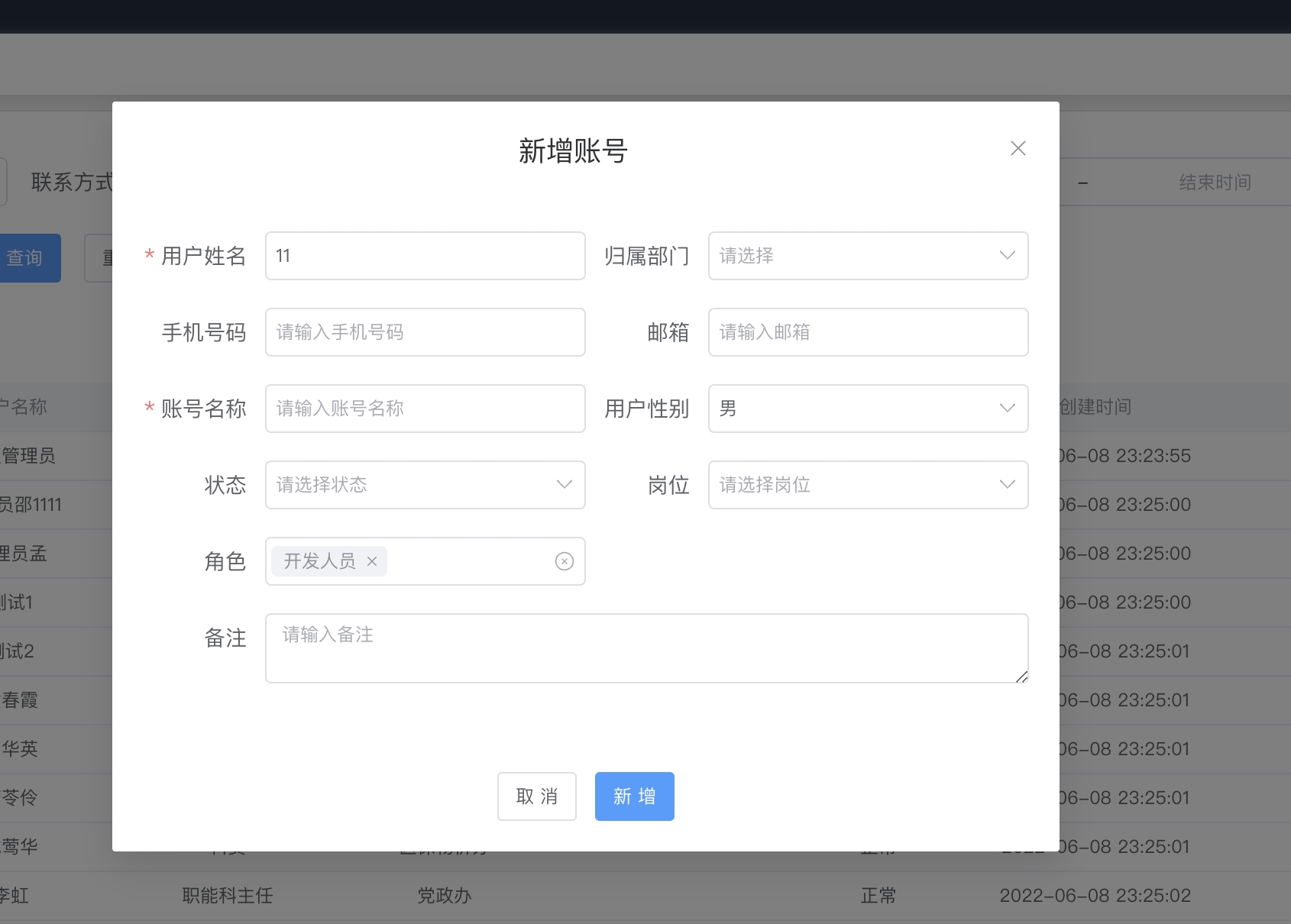Click the 邮箱 input field
Screen dimensions: 1291x924
pos(868,332)
